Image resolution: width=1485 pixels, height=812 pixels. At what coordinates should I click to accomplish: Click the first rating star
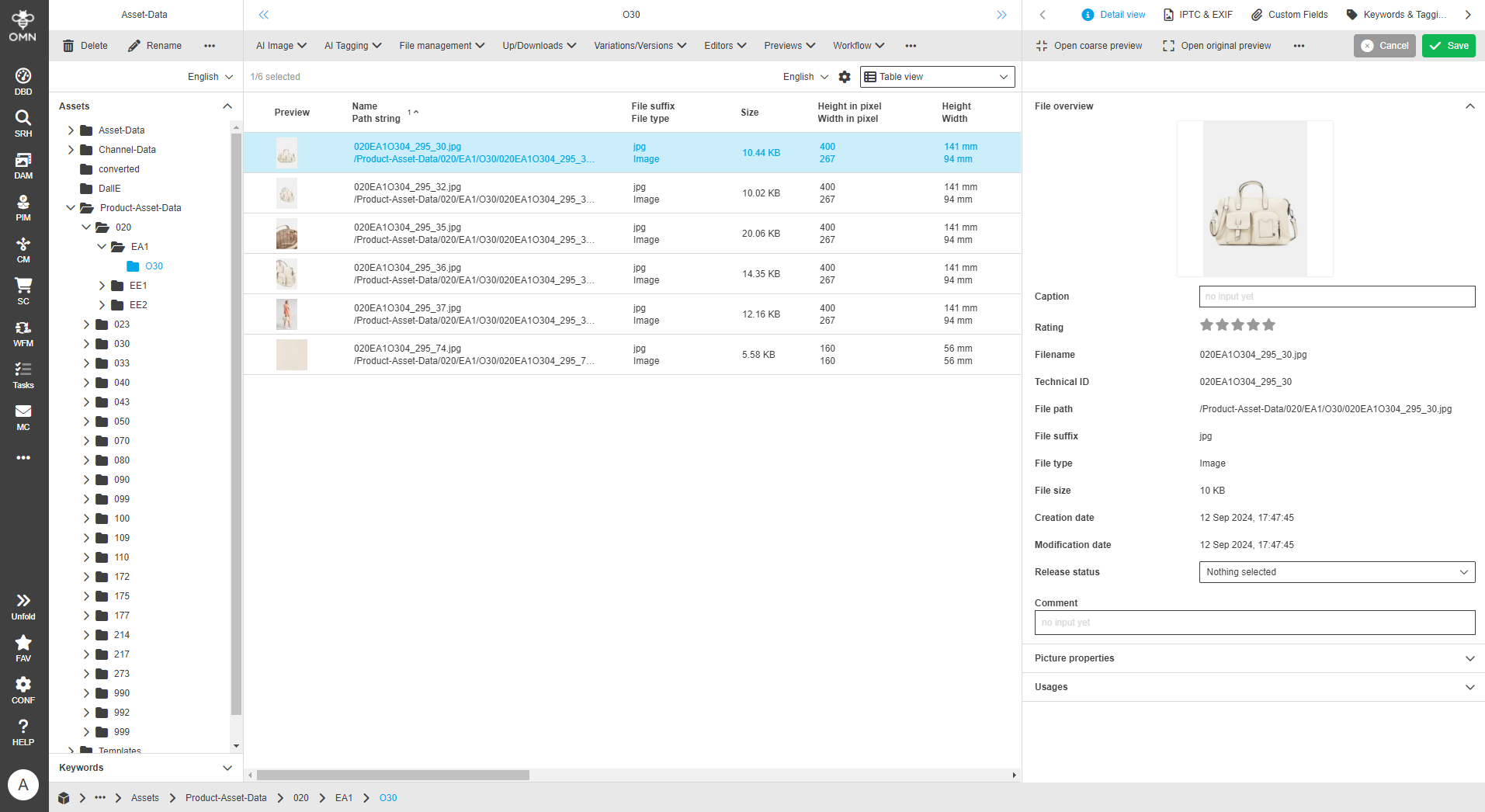pyautogui.click(x=1206, y=324)
